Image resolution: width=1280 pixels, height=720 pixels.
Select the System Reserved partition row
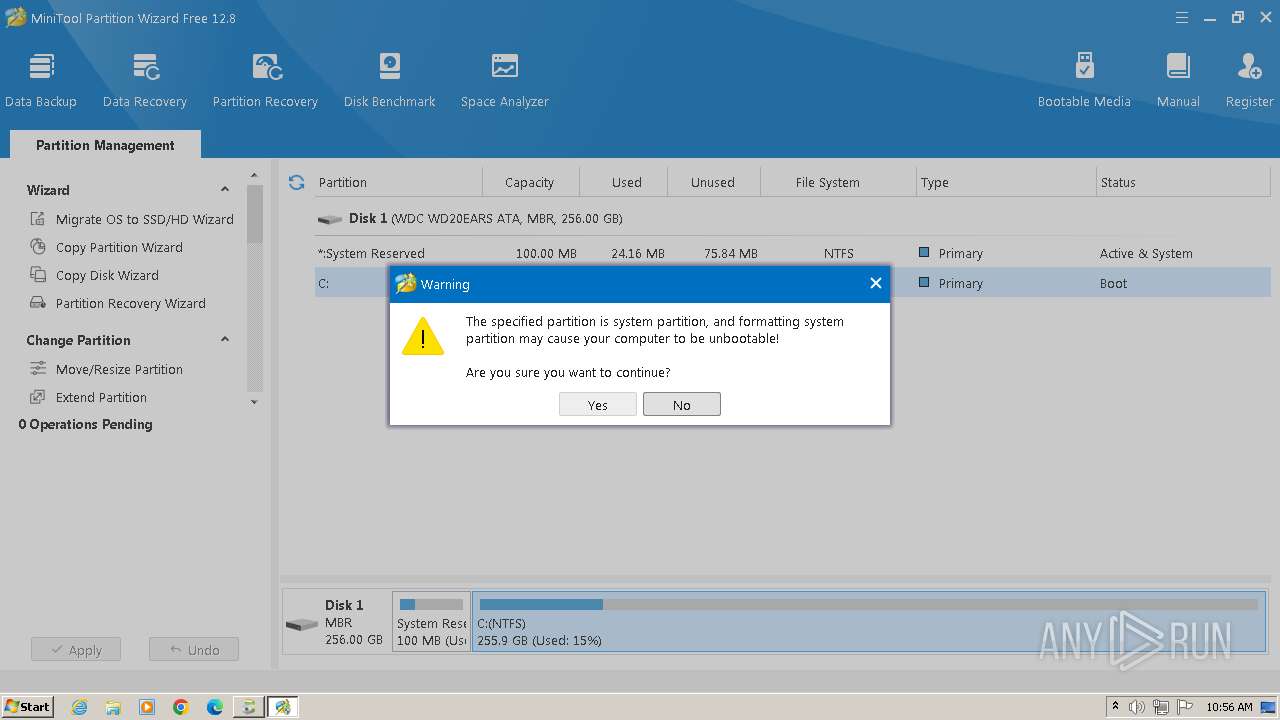point(792,253)
